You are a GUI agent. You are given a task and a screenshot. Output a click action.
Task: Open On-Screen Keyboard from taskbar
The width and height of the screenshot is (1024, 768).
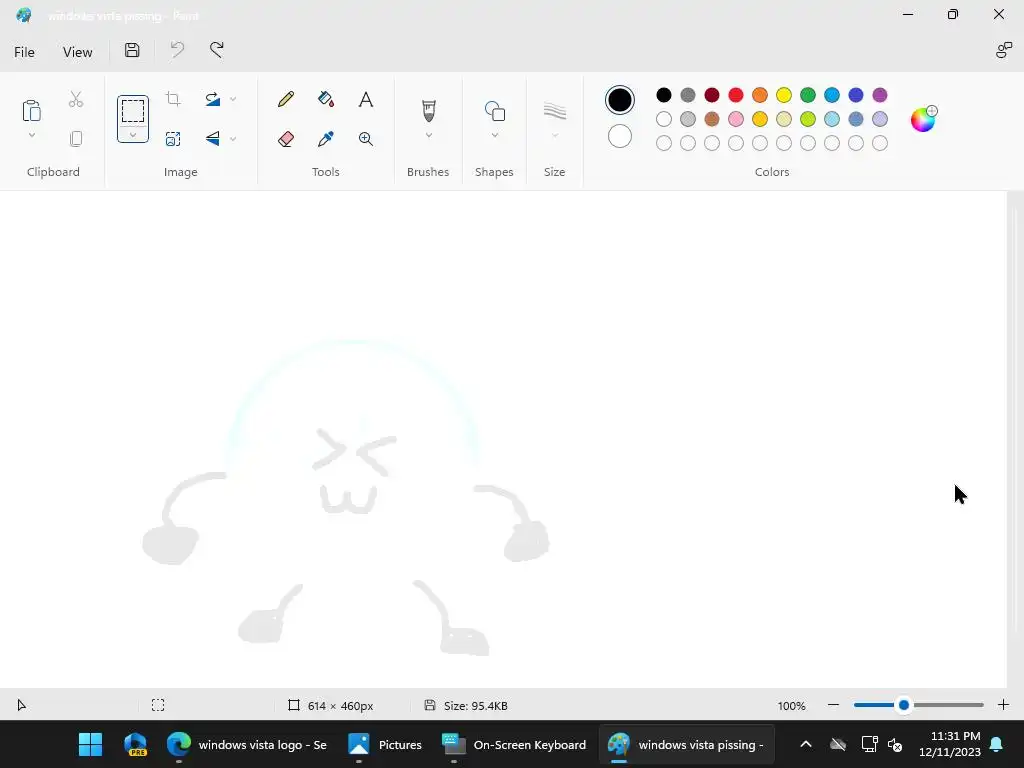click(x=514, y=744)
